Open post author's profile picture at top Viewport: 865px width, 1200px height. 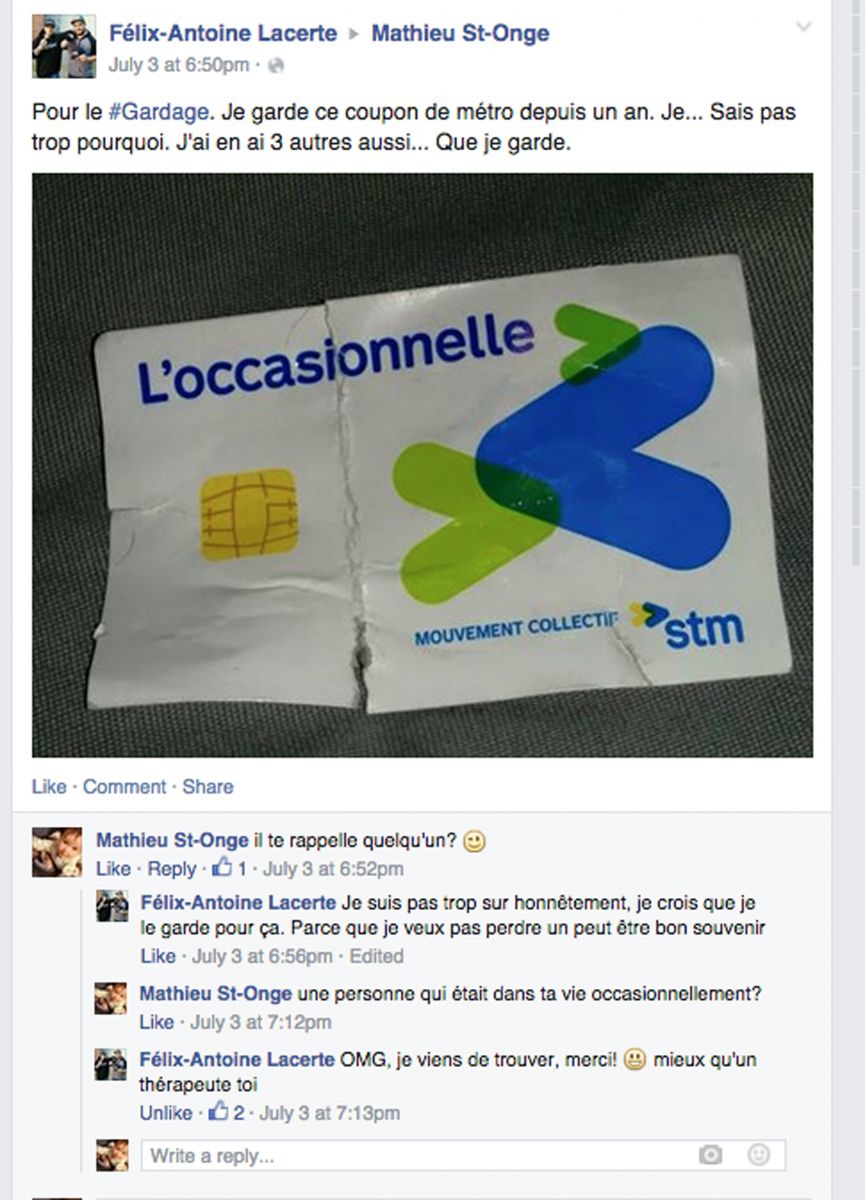pos(64,46)
